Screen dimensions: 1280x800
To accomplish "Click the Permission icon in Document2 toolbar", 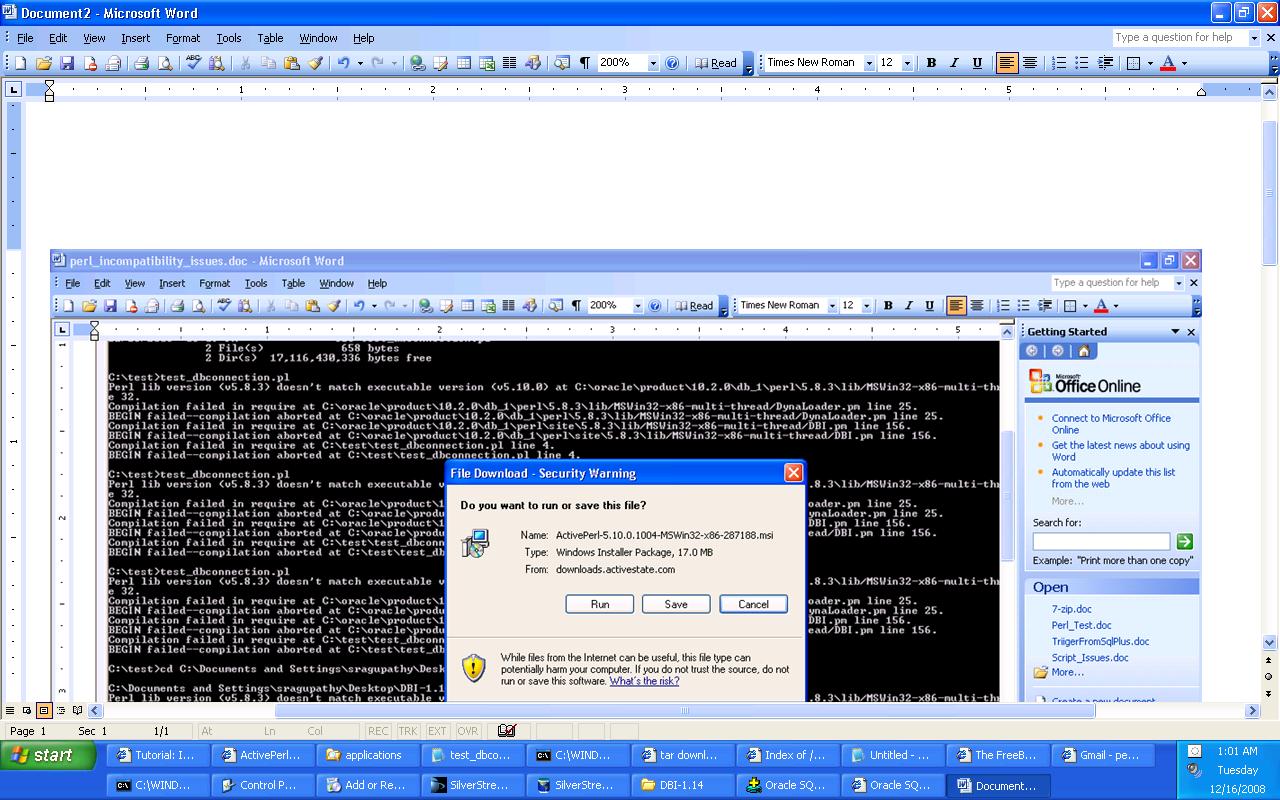I will coord(90,63).
